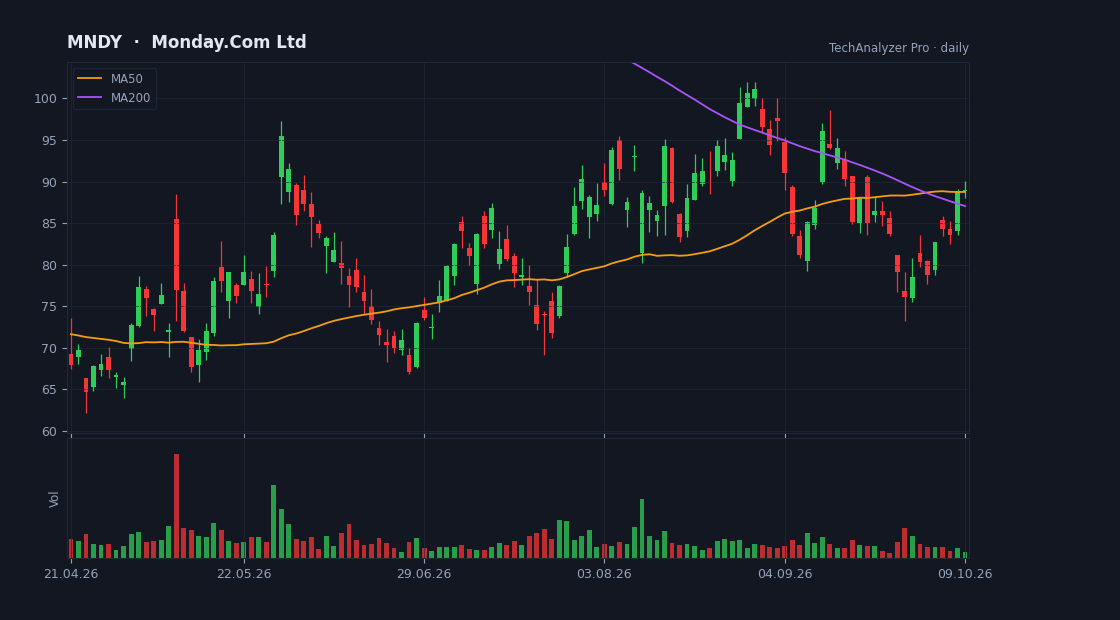Select the 29.06.26 date axis label
This screenshot has height=620, width=1120.
pos(424,574)
